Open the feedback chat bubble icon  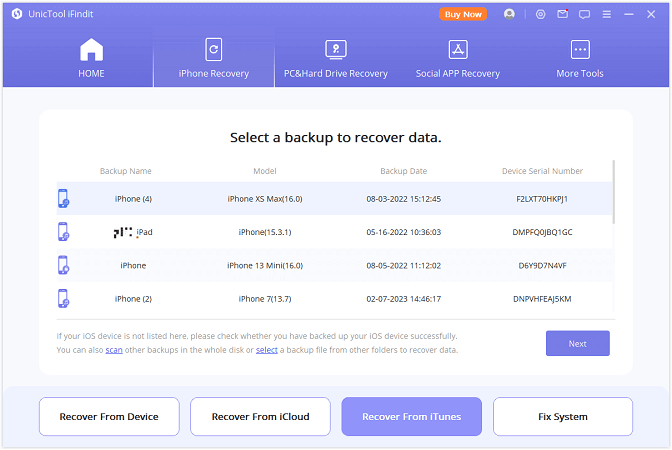[x=585, y=15]
